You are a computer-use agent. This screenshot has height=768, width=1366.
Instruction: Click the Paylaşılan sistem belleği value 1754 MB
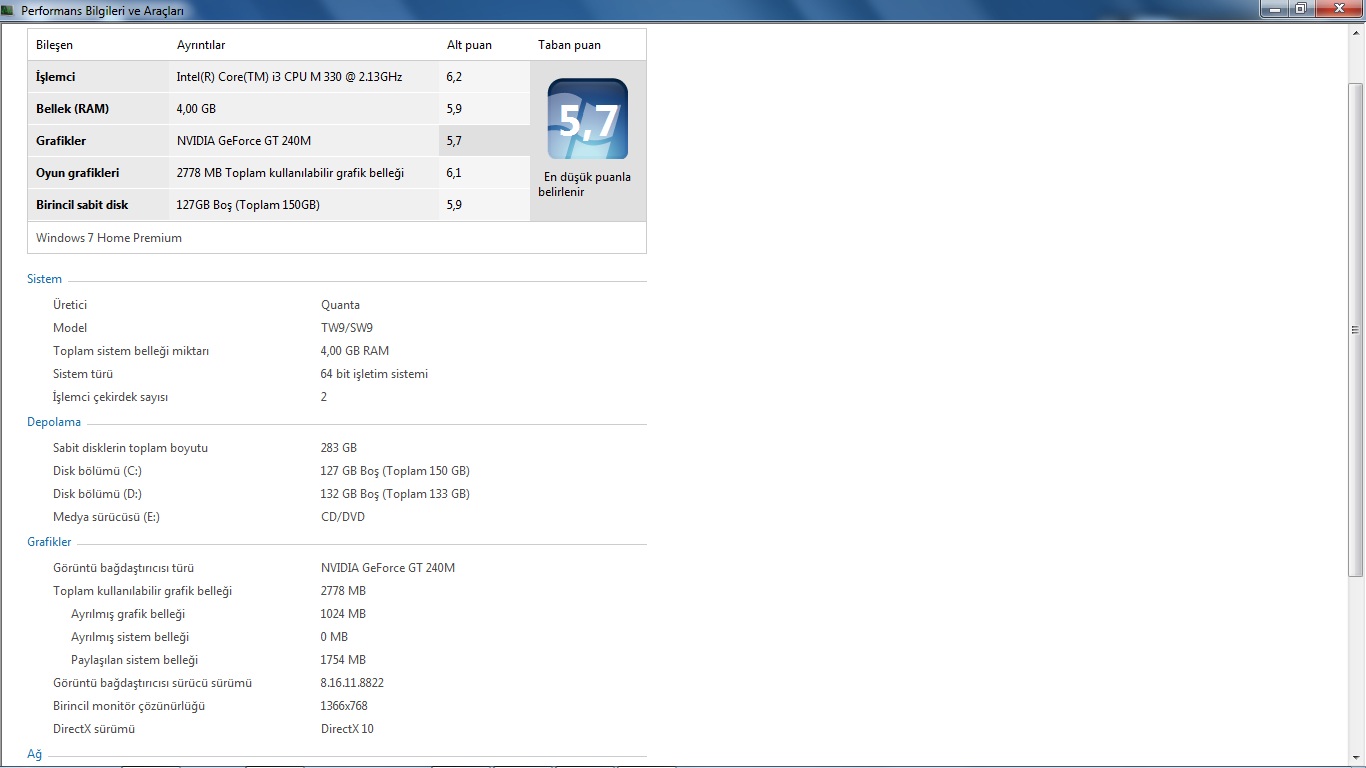[x=343, y=660]
